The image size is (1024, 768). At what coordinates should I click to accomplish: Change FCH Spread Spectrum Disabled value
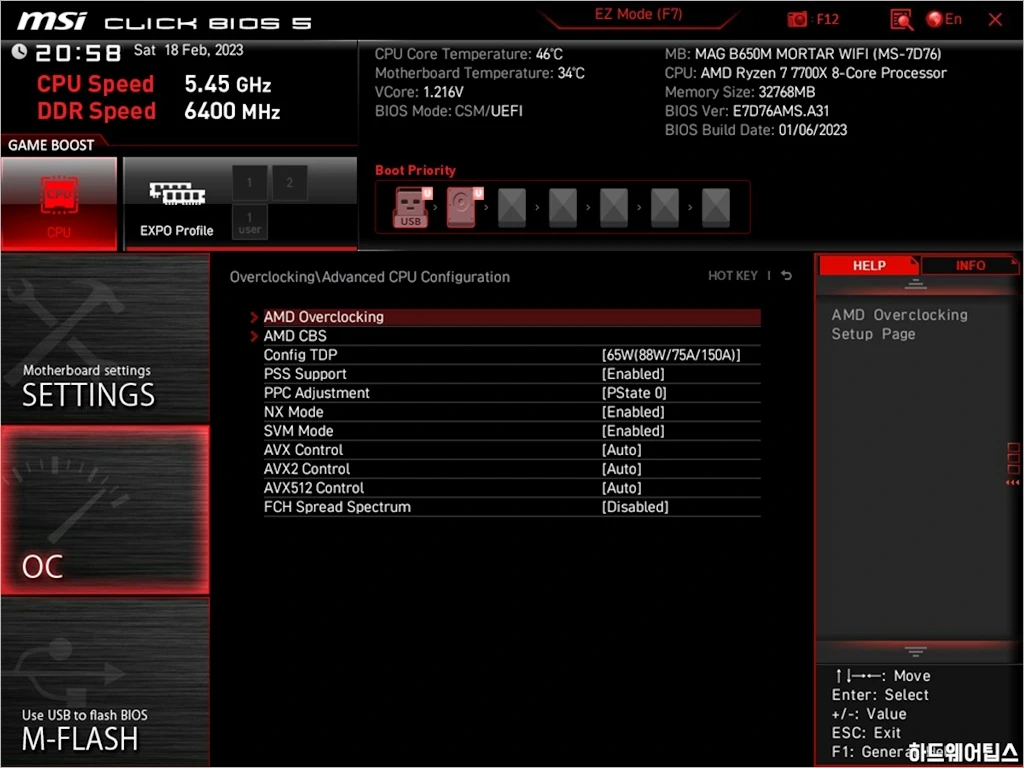pos(635,507)
